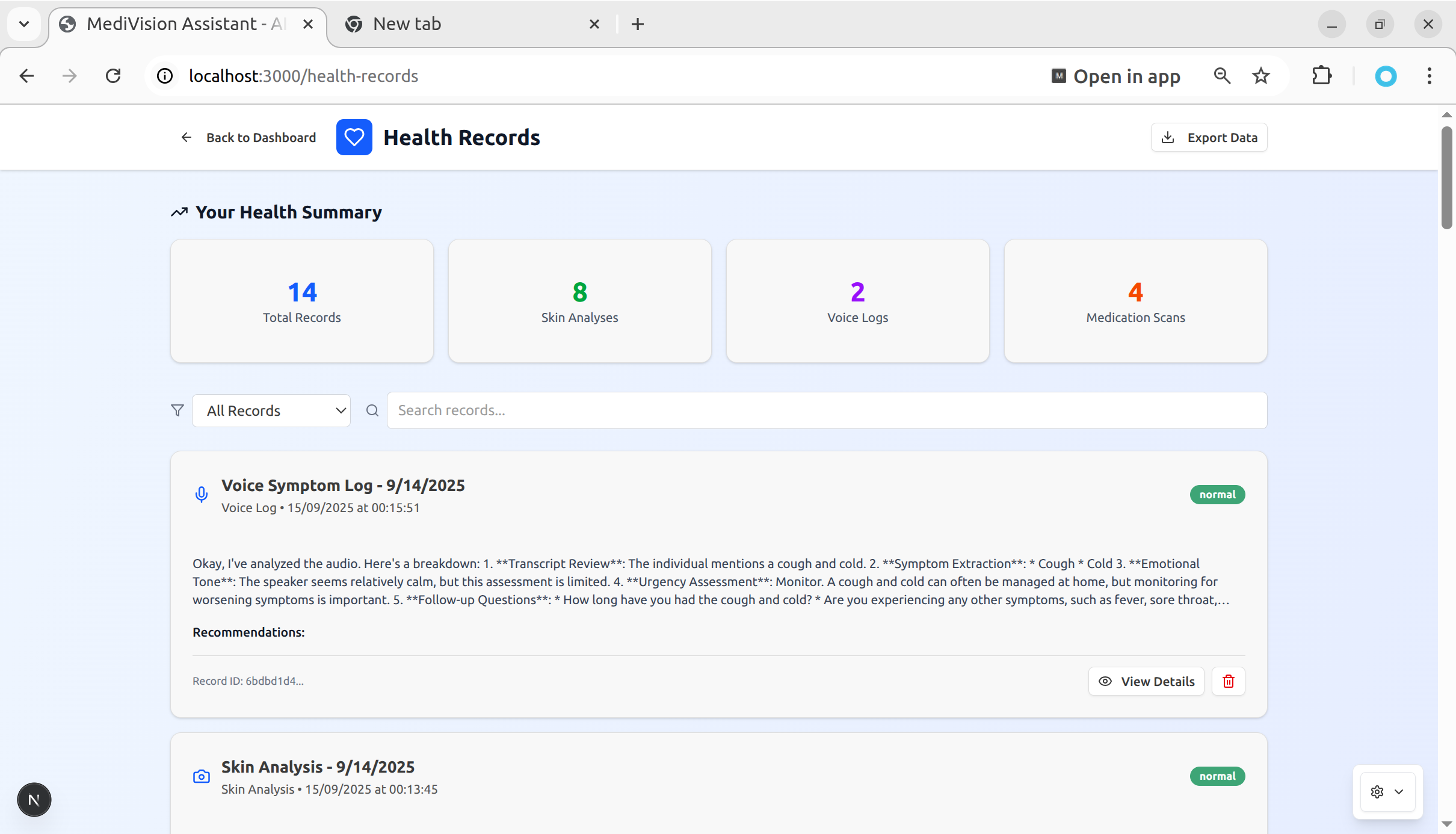Open the browser extensions puzzle icon

tap(1322, 76)
